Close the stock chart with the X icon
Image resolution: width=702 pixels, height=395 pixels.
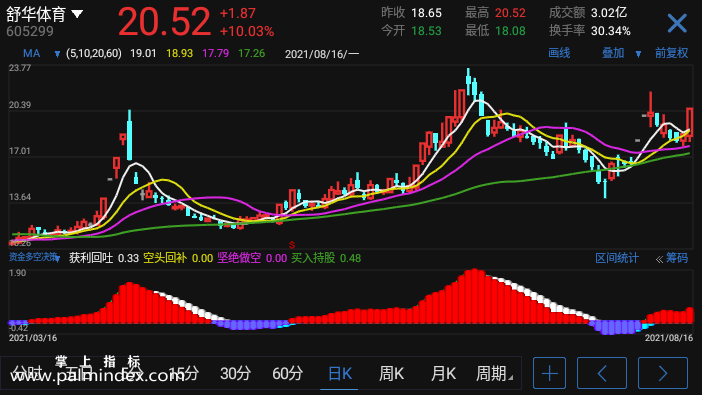click(677, 23)
